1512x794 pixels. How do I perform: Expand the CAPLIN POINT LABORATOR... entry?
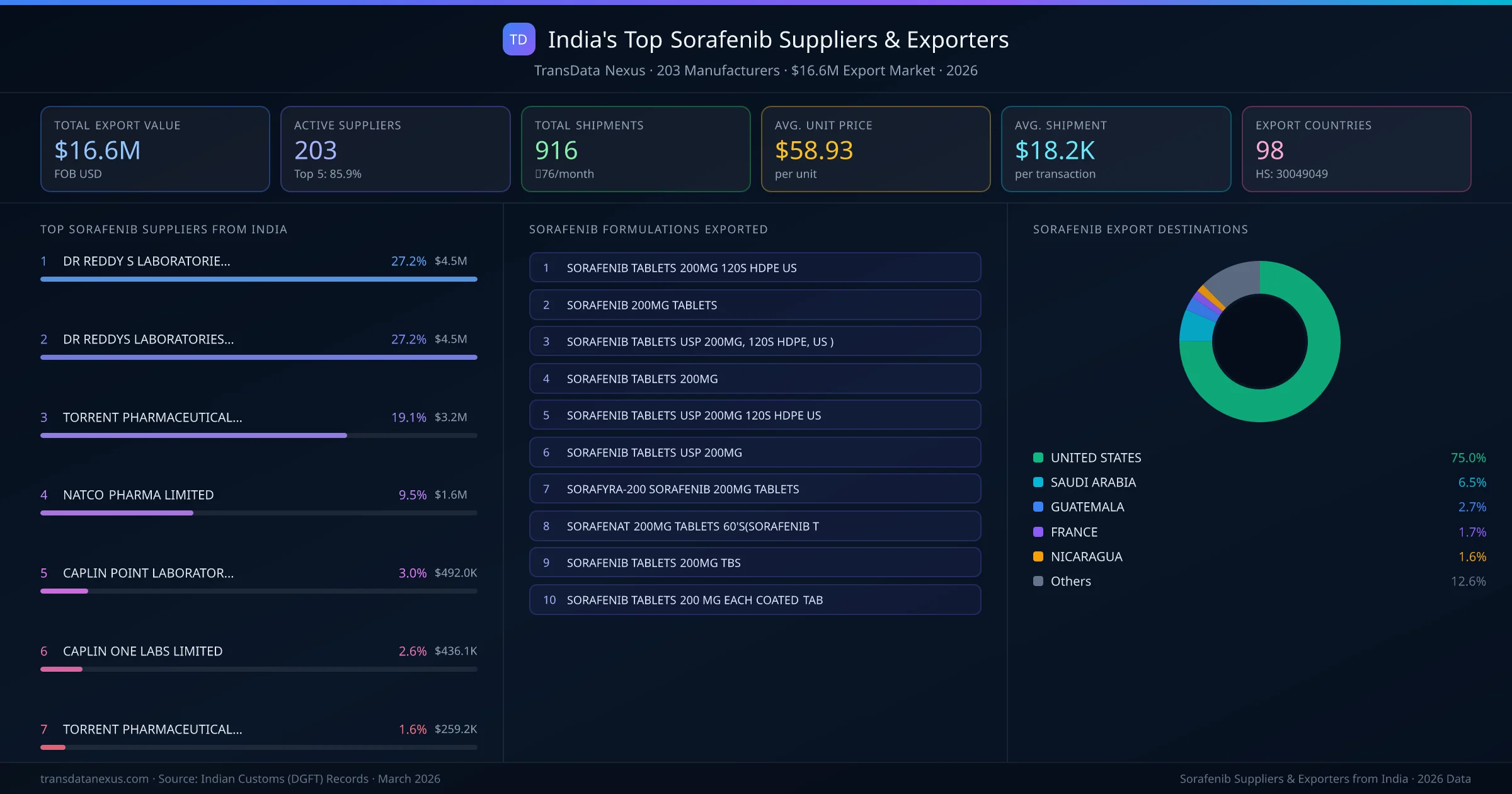(149, 573)
